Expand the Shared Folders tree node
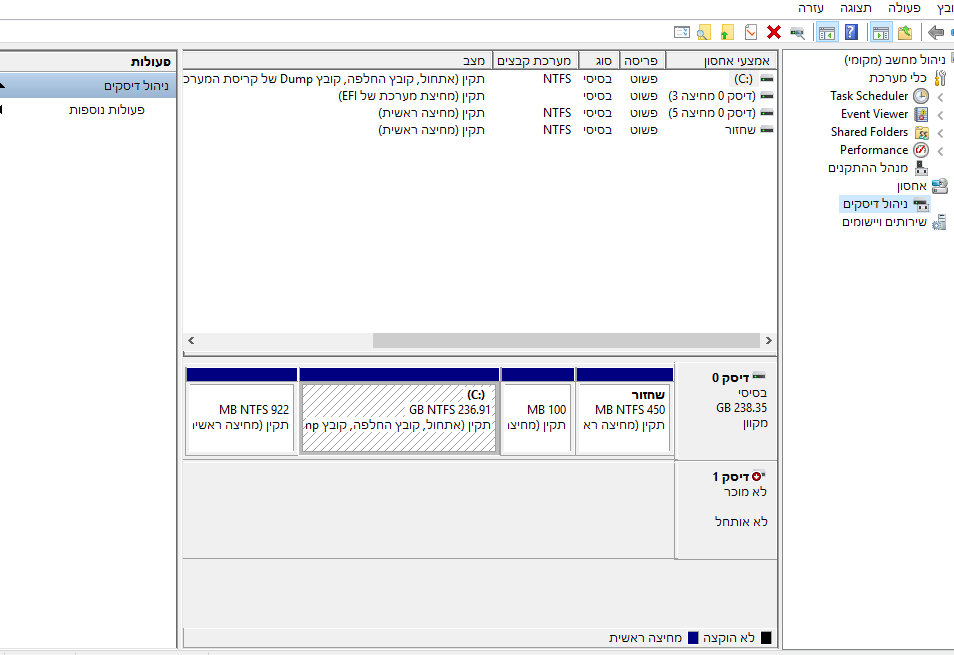954x655 pixels. (941, 133)
